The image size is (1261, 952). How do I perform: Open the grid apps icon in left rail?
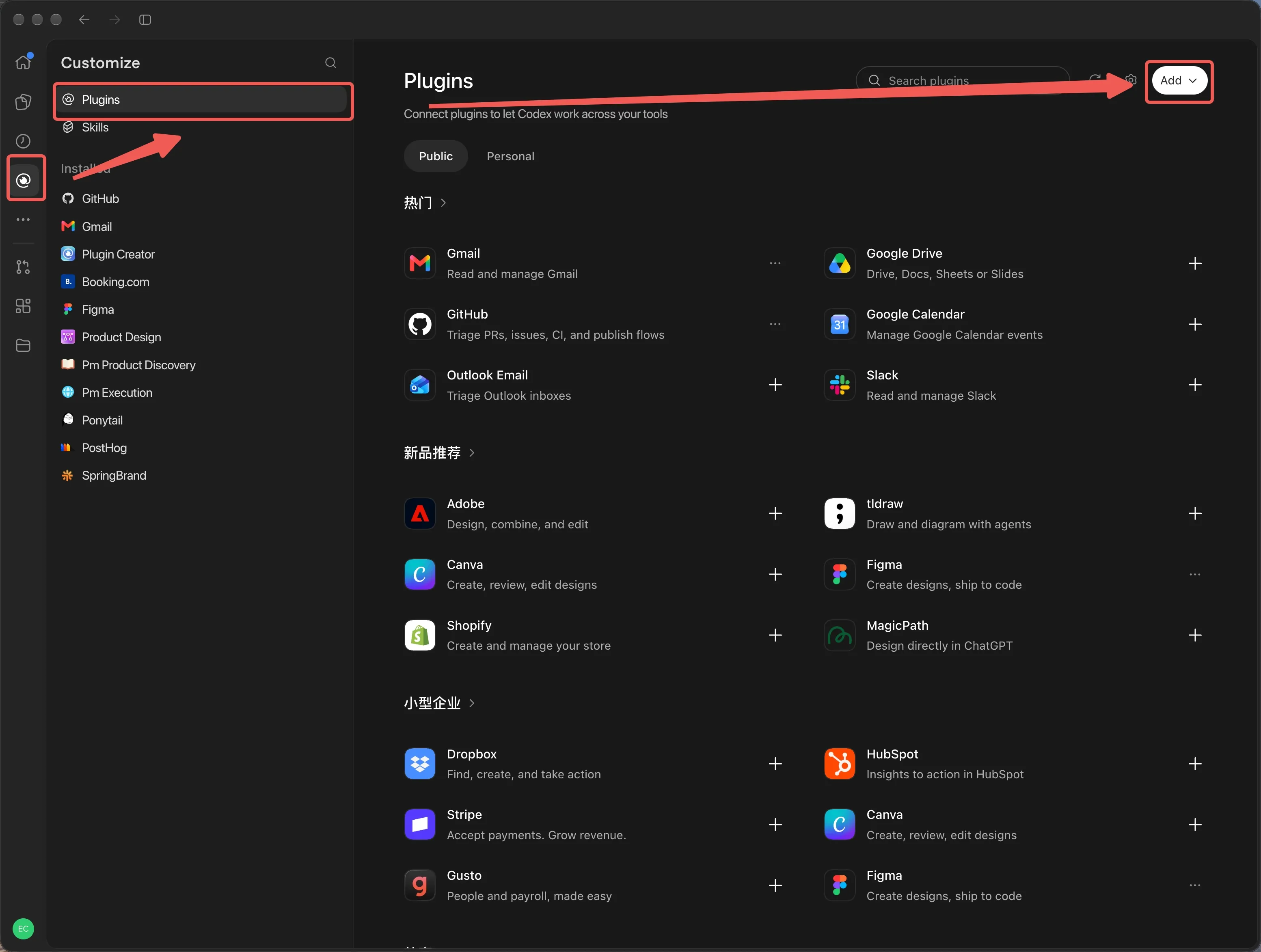point(24,306)
